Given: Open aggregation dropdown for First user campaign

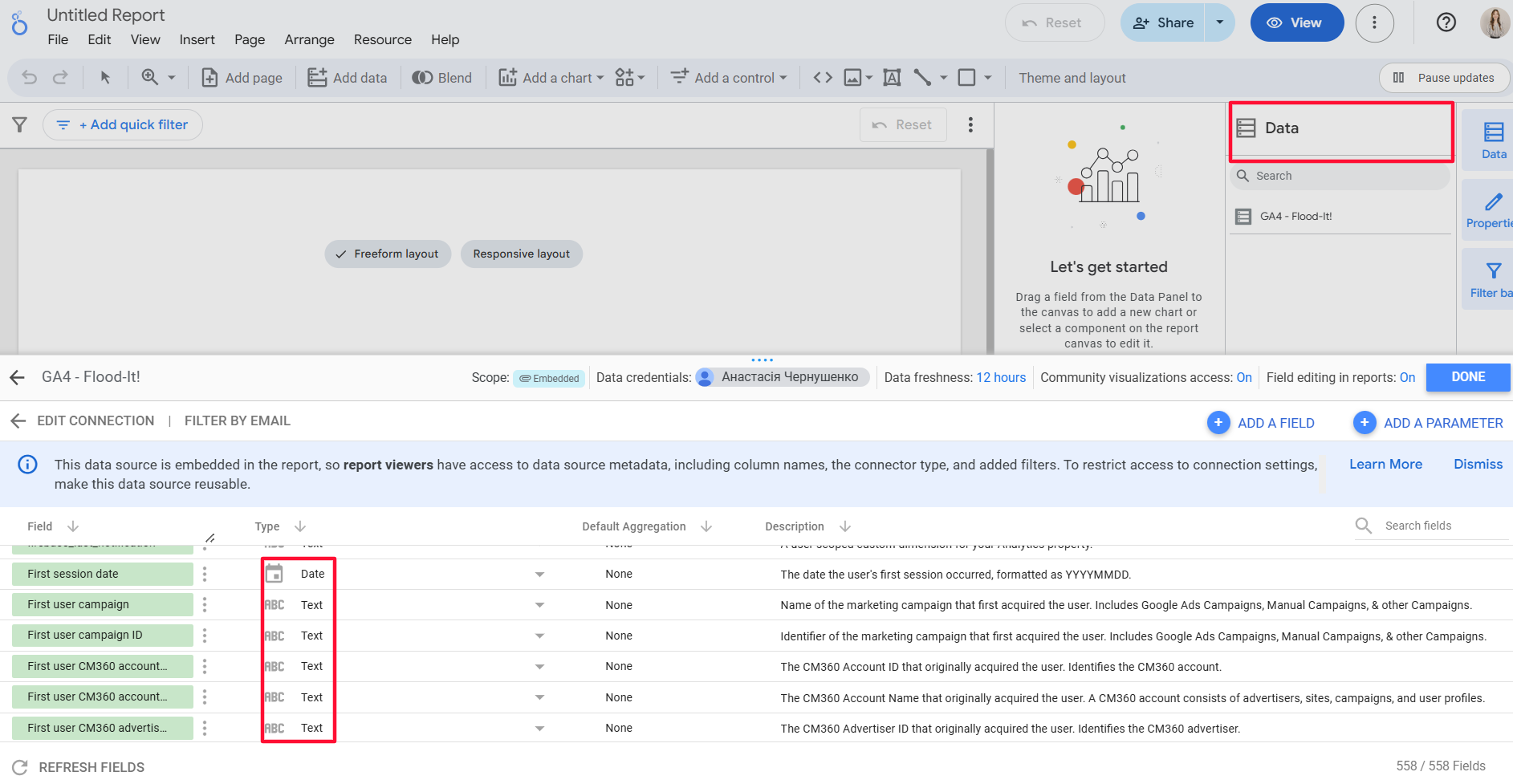Looking at the screenshot, I should (539, 604).
